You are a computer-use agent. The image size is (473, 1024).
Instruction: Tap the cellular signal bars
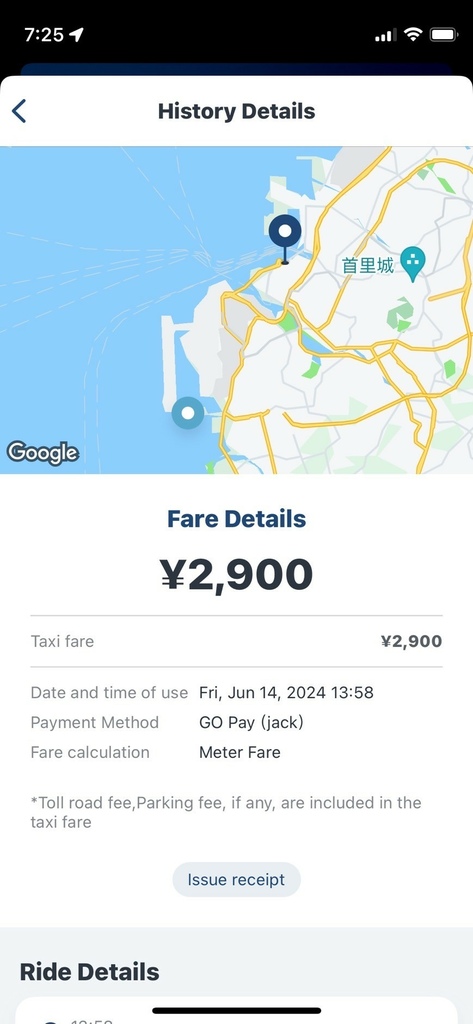[384, 35]
